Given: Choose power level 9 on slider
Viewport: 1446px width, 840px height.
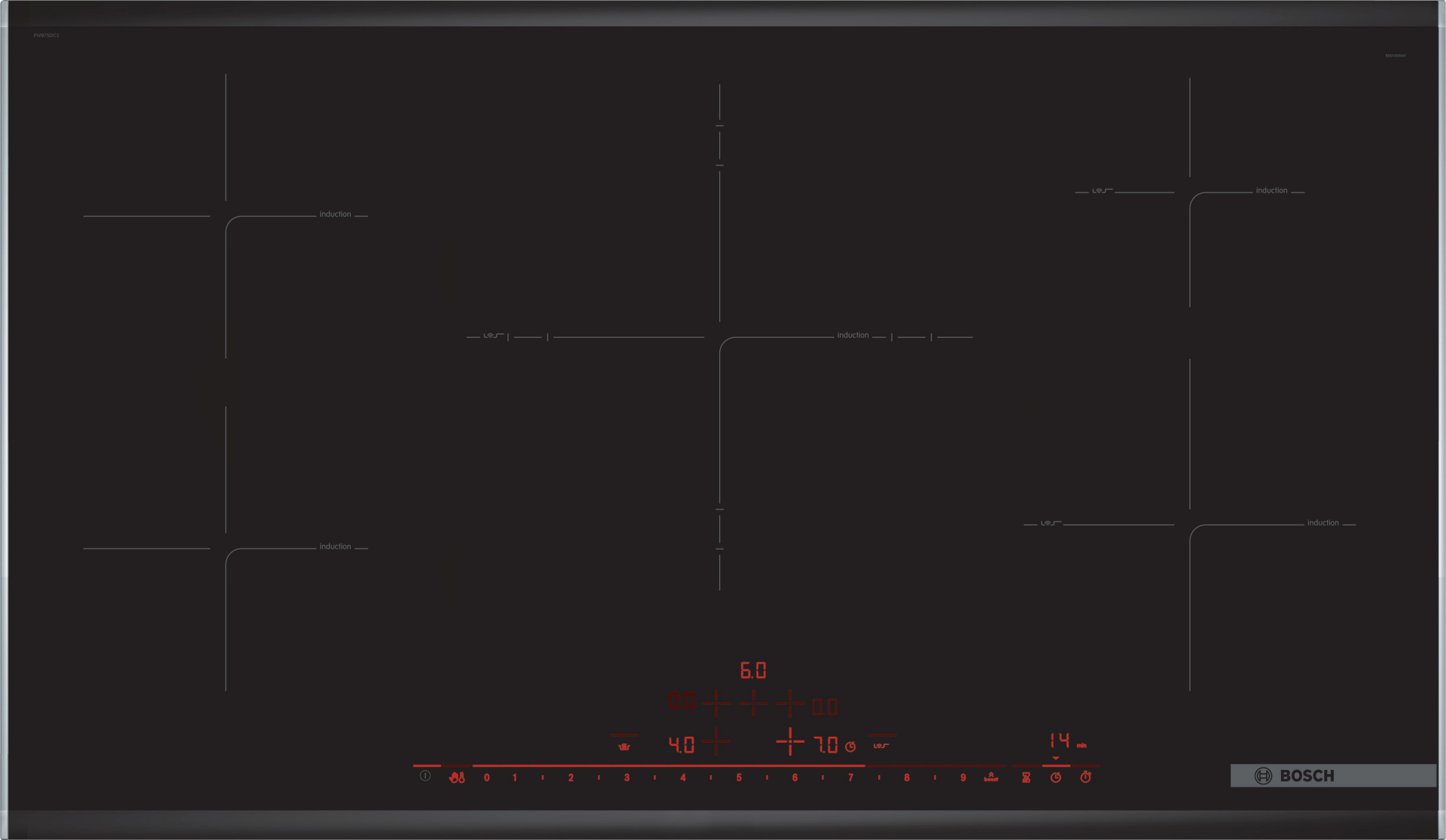Looking at the screenshot, I should tap(962, 778).
